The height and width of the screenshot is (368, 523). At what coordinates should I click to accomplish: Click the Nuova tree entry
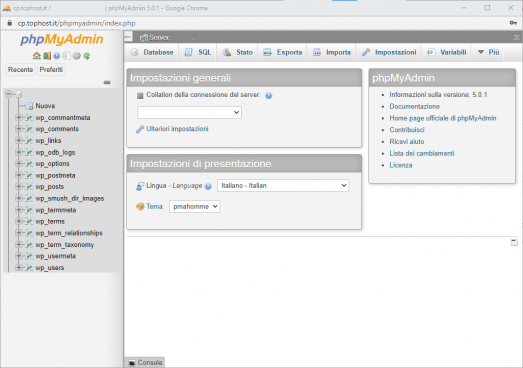pos(45,106)
